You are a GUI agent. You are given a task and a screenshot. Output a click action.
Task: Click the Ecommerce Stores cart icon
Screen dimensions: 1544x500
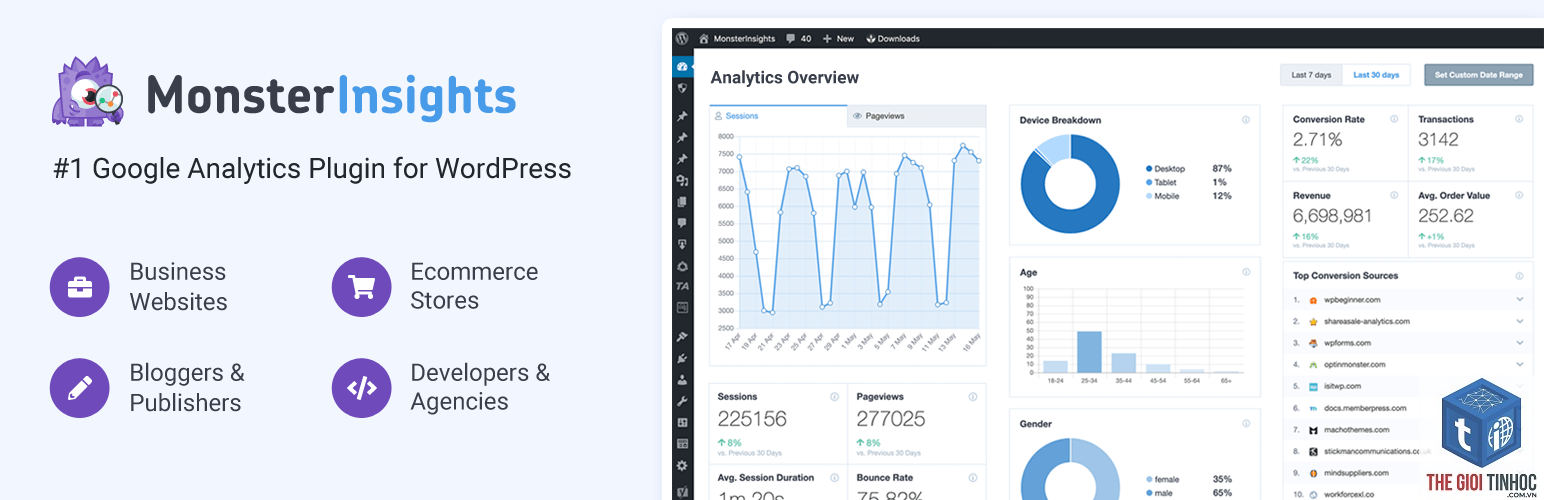pos(361,287)
